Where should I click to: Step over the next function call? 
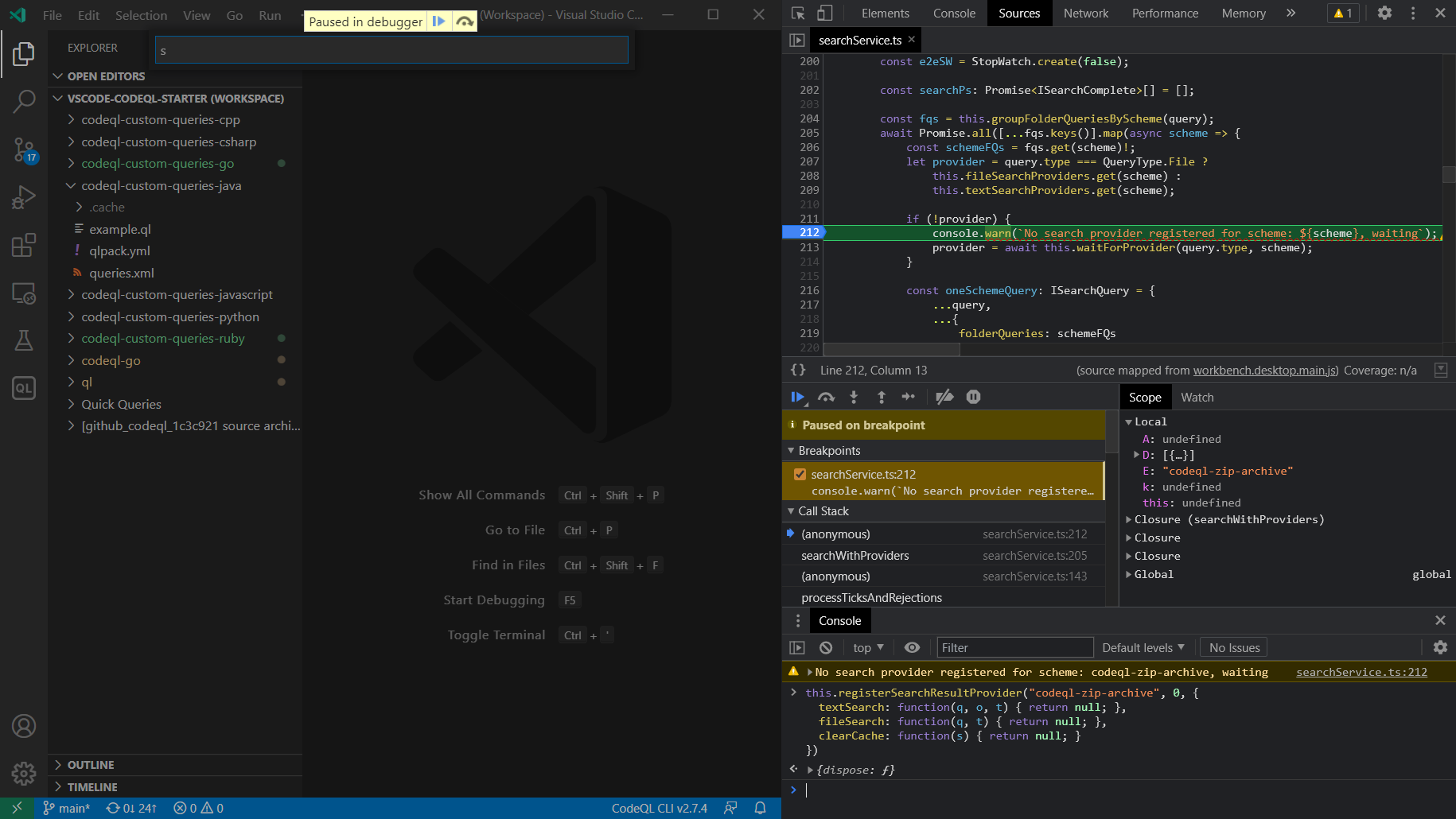click(x=827, y=397)
